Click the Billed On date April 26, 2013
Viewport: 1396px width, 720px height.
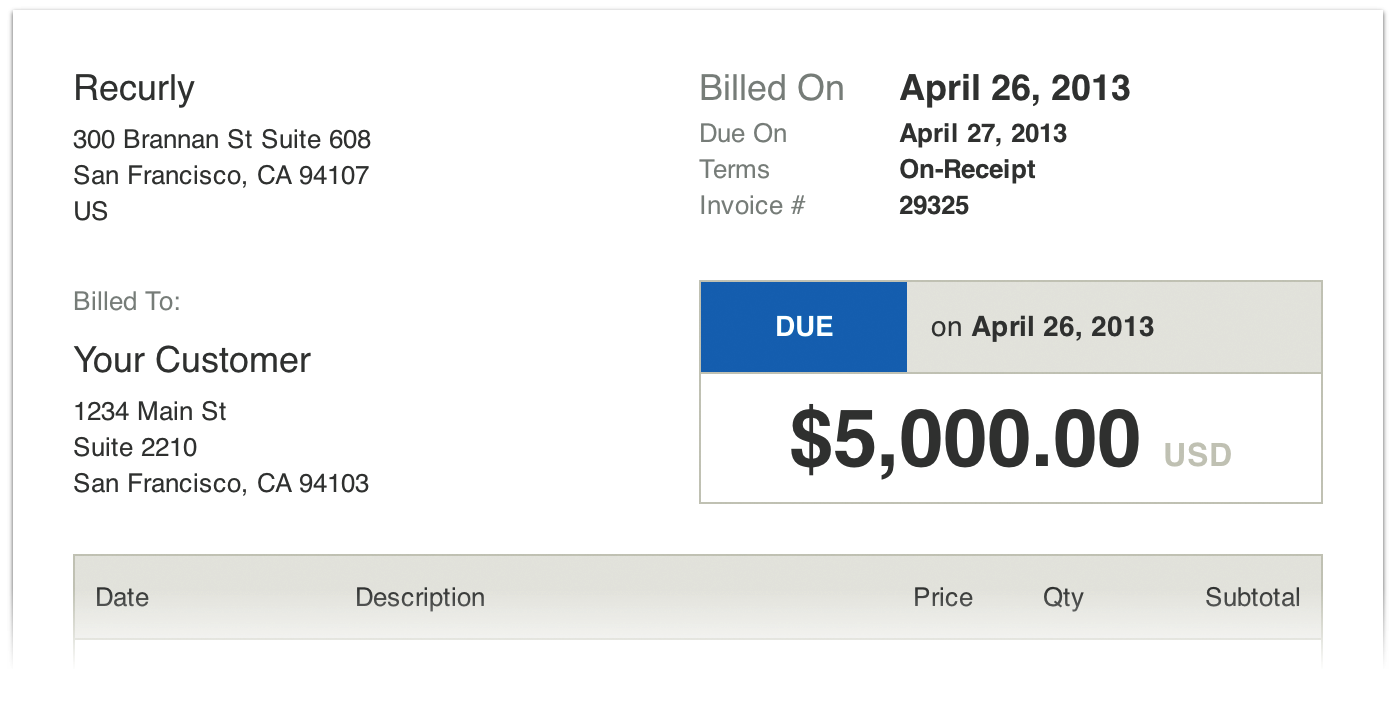pos(1014,89)
